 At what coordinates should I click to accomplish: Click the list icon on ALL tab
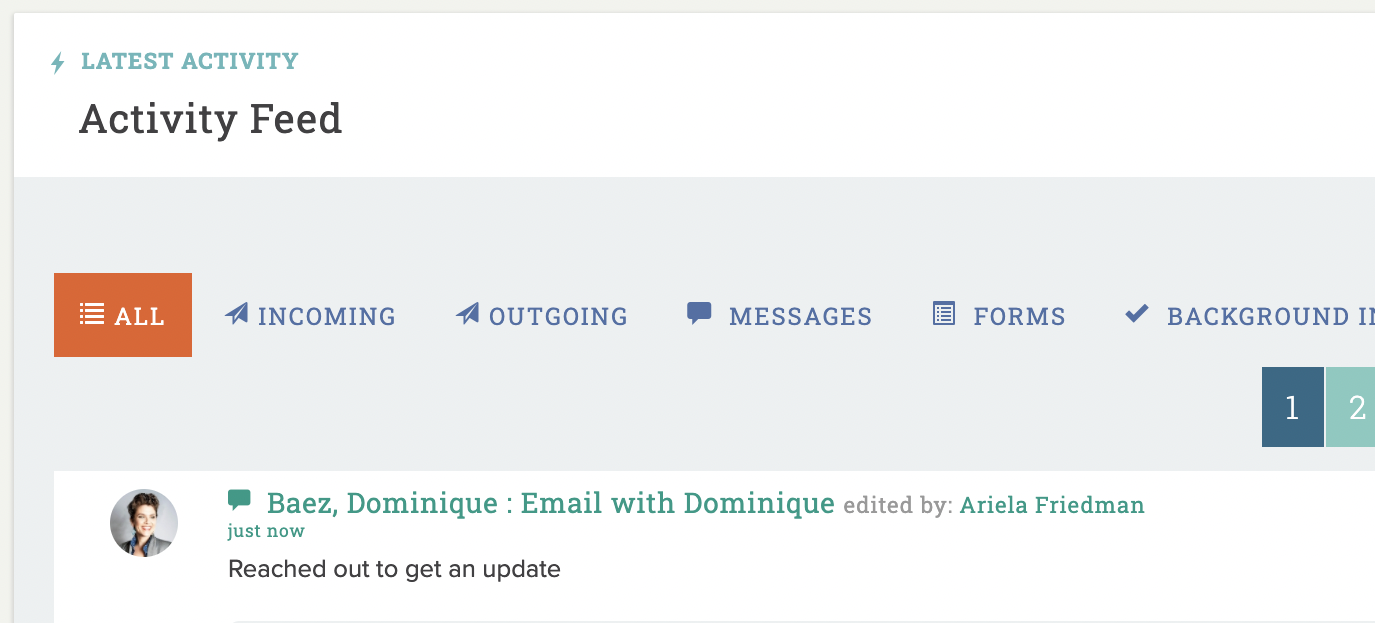click(x=92, y=314)
